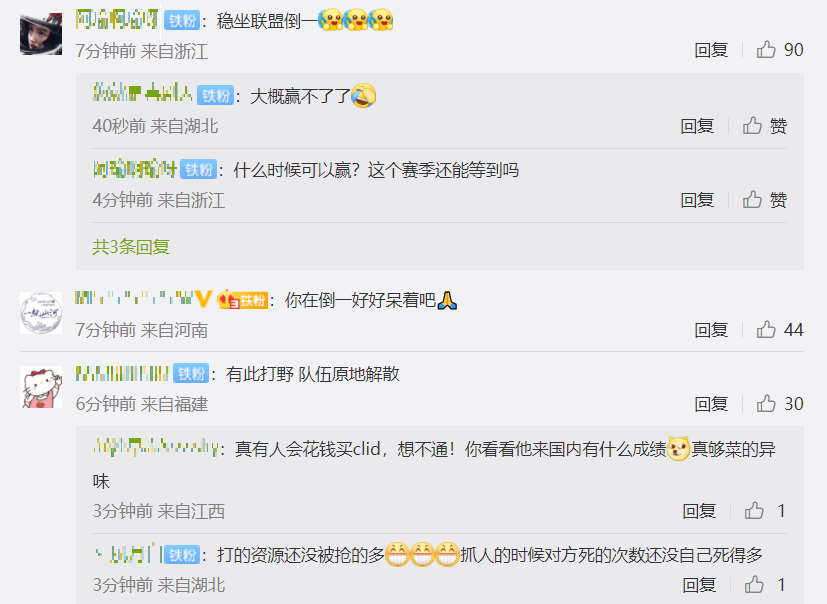Click the 铁粉 badge beside 稳坐联盟倒一

[182, 21]
